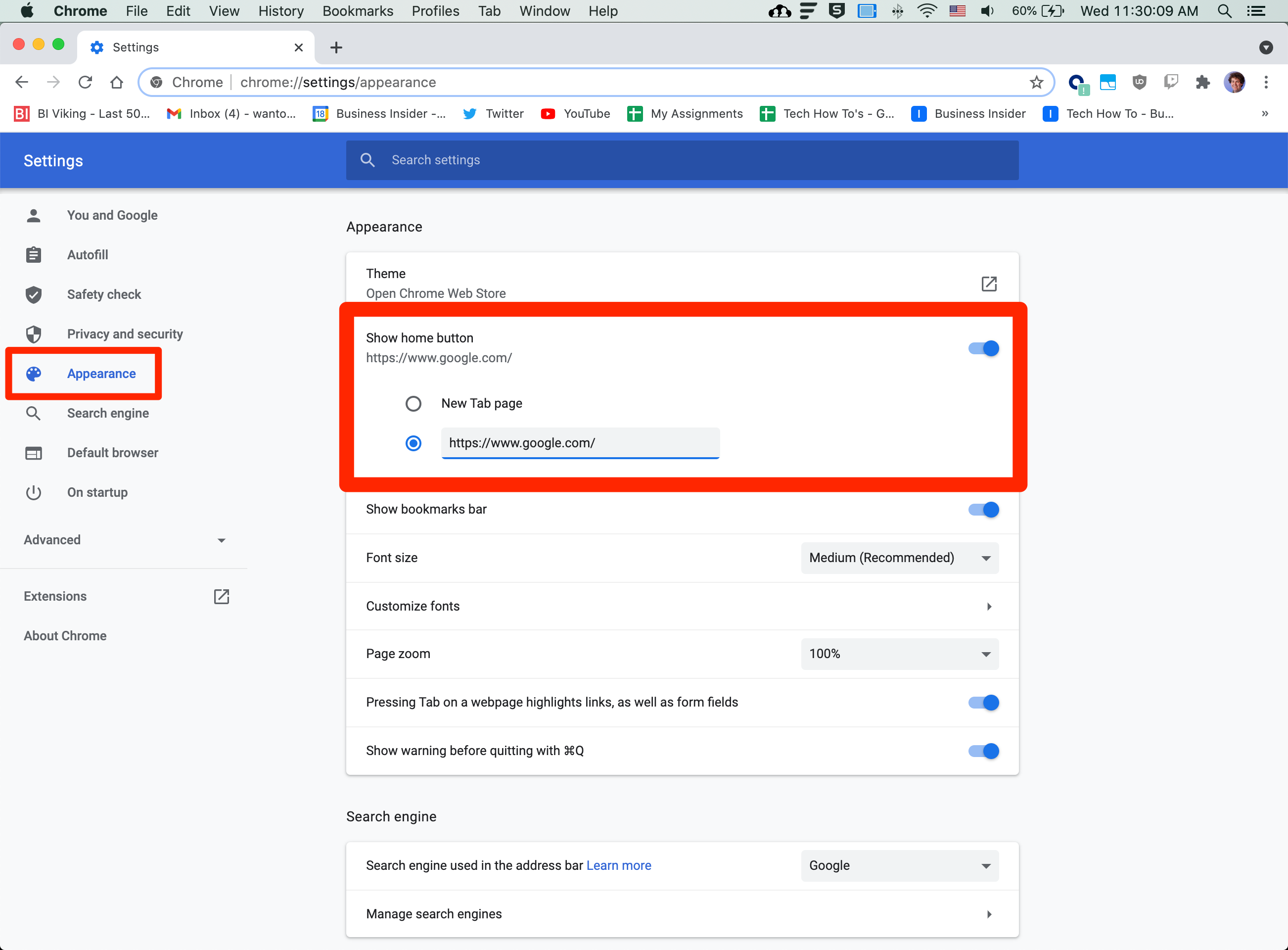
Task: Open the Wi-Fi status menu
Action: pos(927,11)
